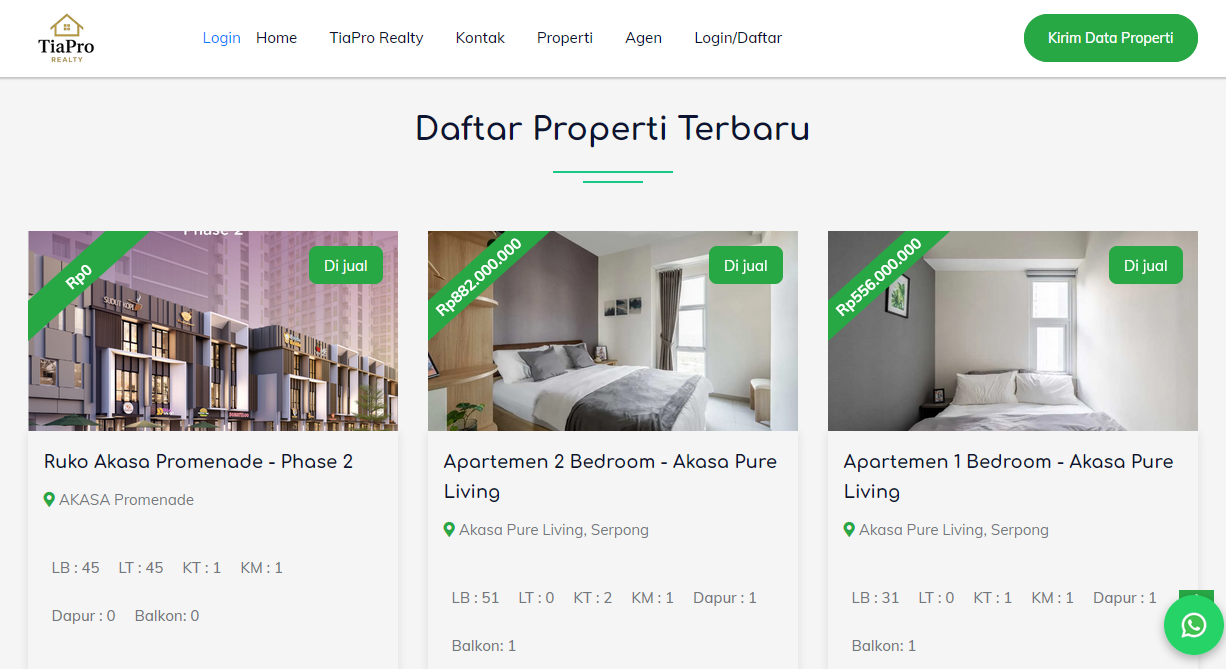Open Apartemen 2 Bedroom listing title
This screenshot has height=669, width=1226.
[610, 476]
